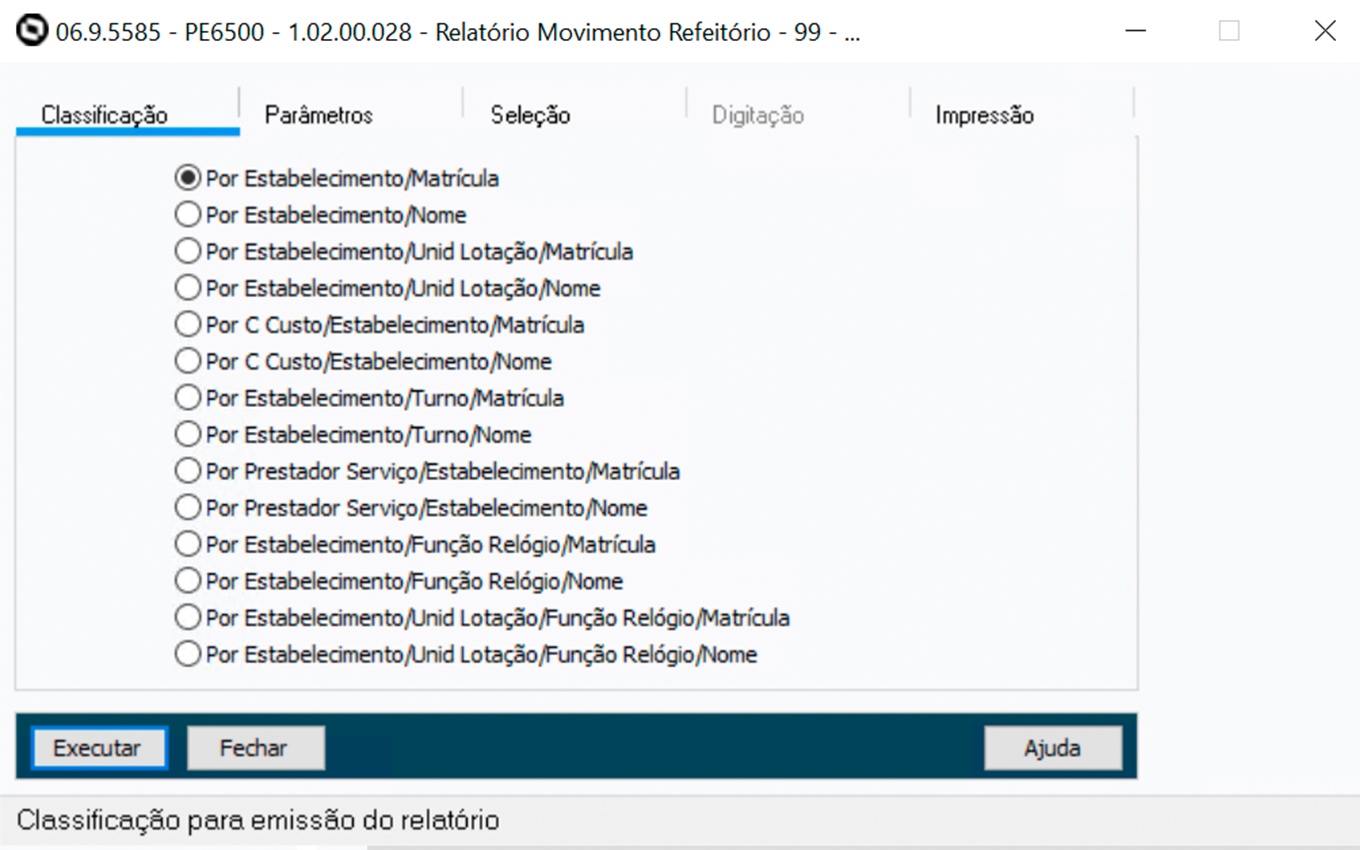Go to the Impressão tab
This screenshot has height=850, width=1360.
click(984, 115)
